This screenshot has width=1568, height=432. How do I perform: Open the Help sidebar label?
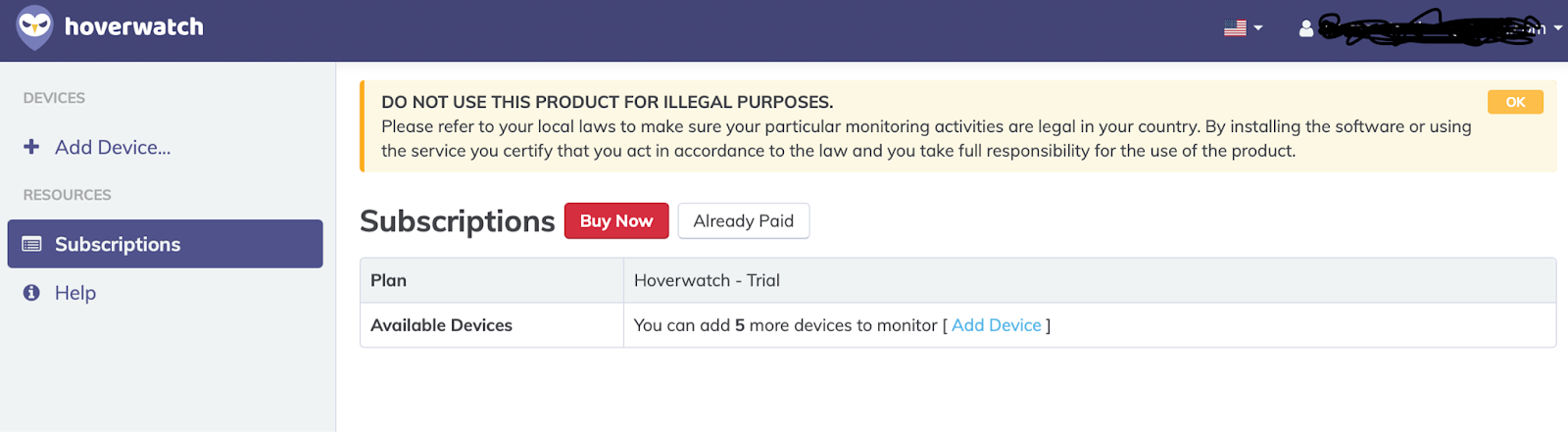(x=75, y=293)
